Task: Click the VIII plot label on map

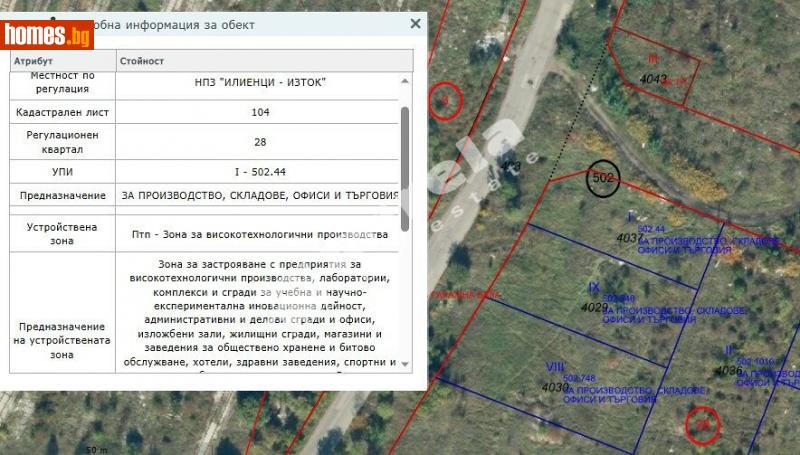Action: (x=555, y=367)
